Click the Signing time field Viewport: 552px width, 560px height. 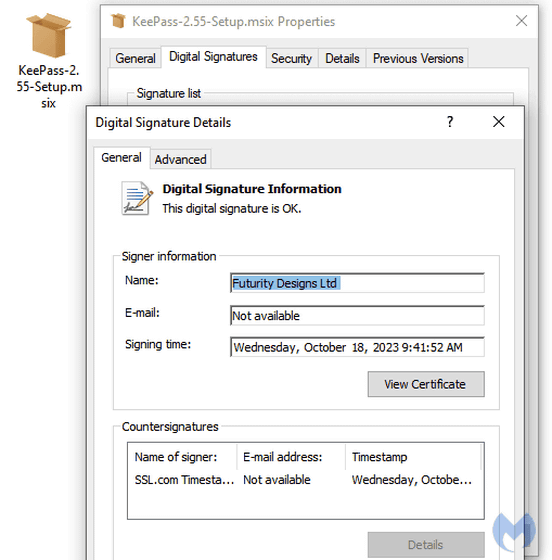pos(357,347)
